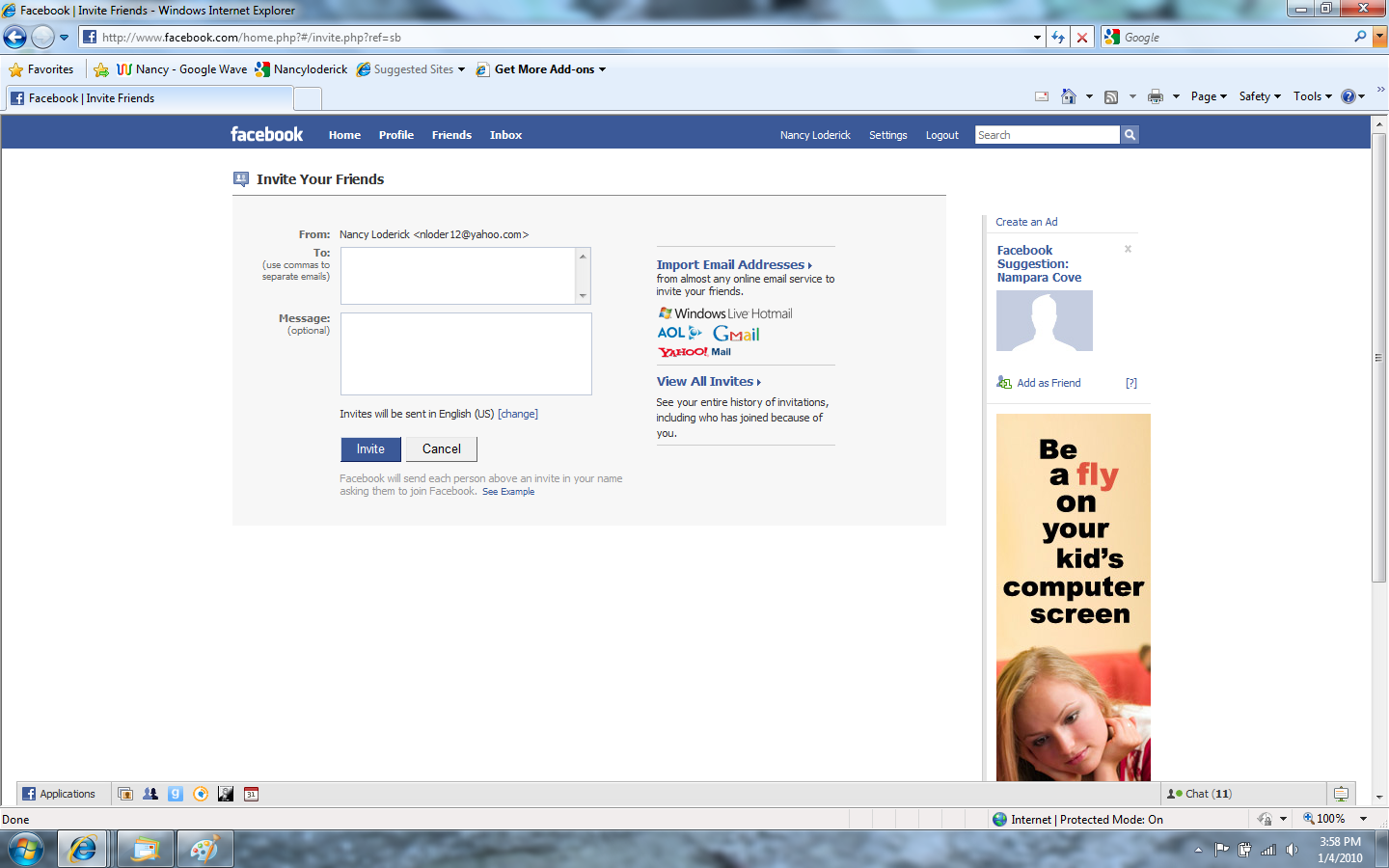1389x868 pixels.
Task: Expand the Page menu dropdown
Action: tap(1209, 96)
